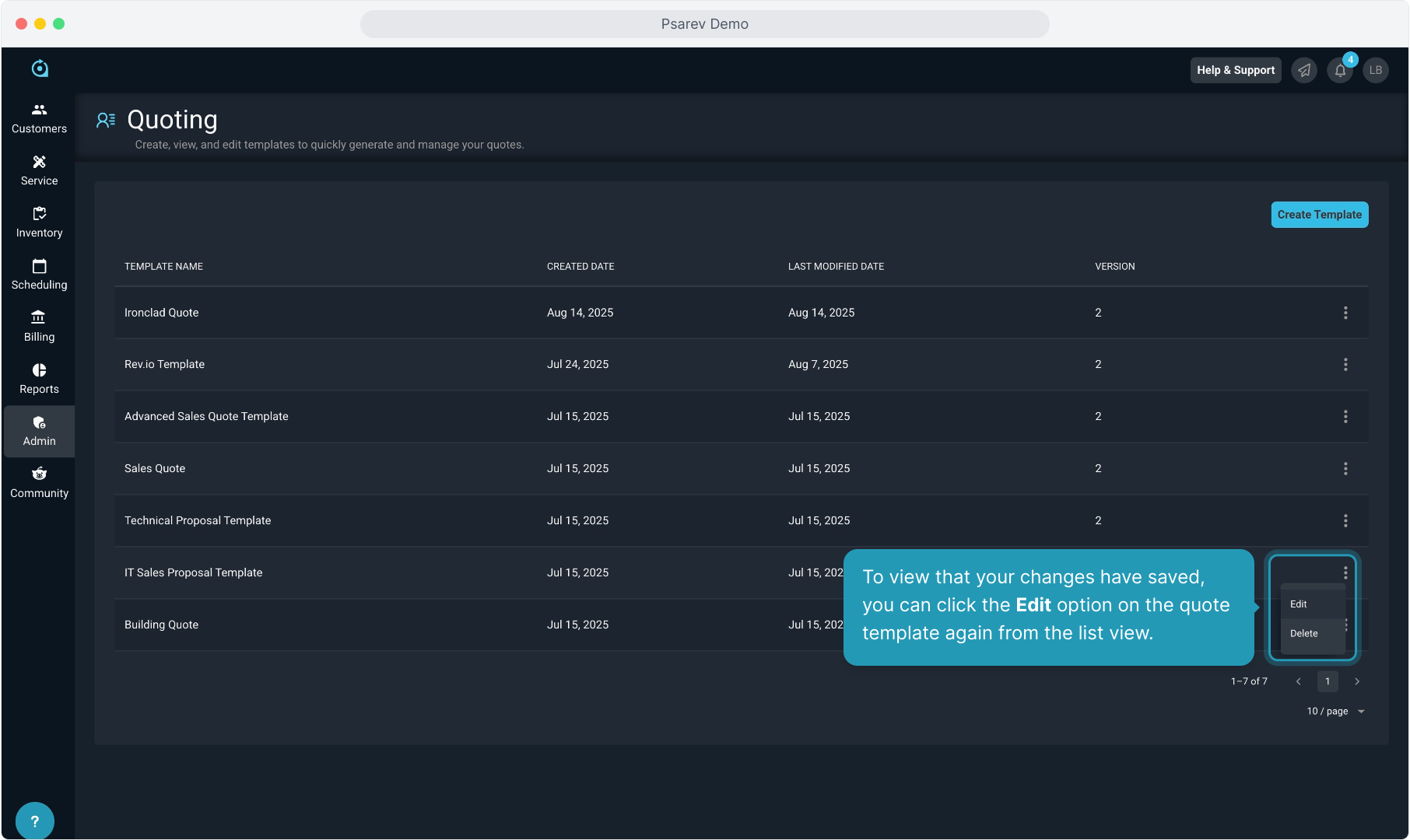Open the Service section in sidebar
The image size is (1410, 840).
[39, 170]
